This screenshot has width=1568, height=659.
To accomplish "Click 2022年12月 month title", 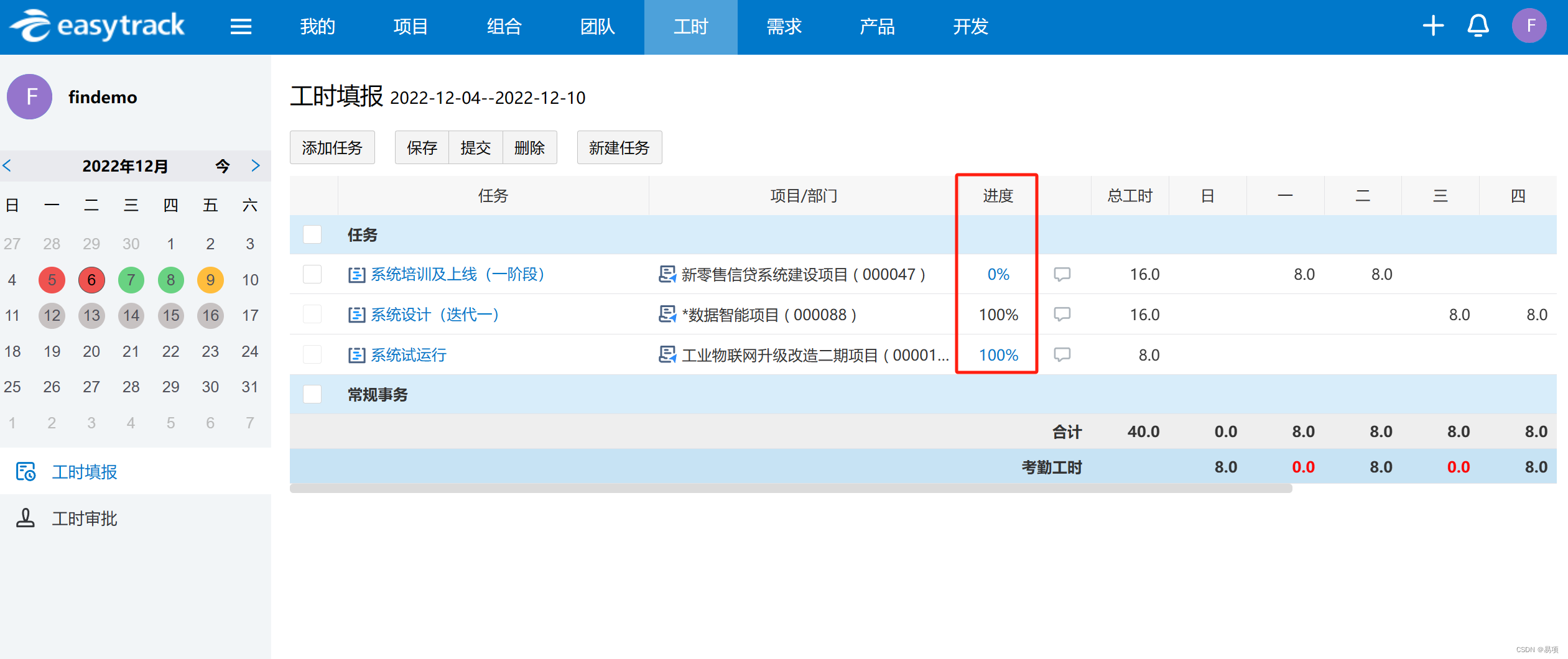I will pyautogui.click(x=125, y=166).
